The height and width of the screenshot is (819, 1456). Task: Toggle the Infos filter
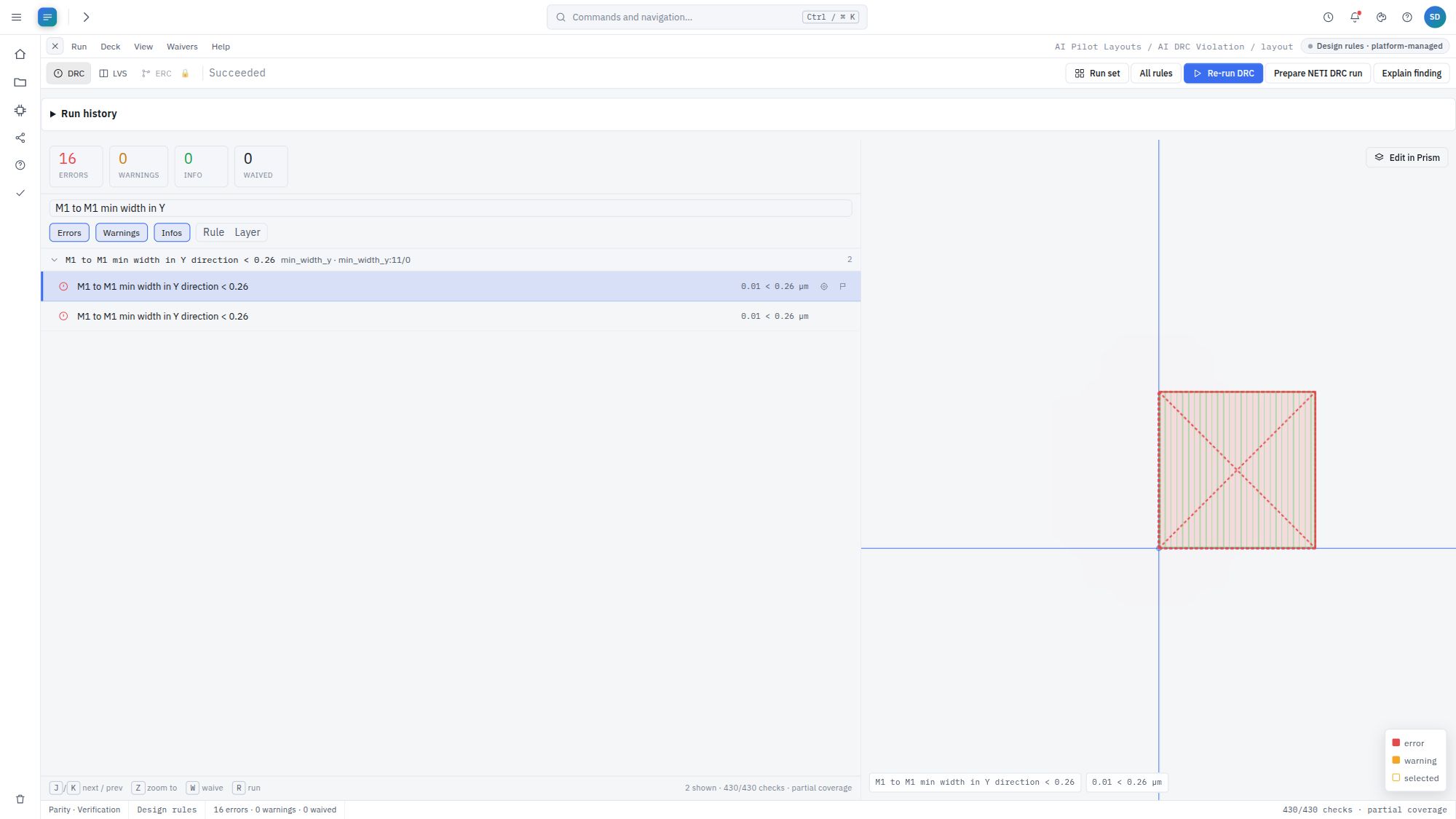pos(172,233)
